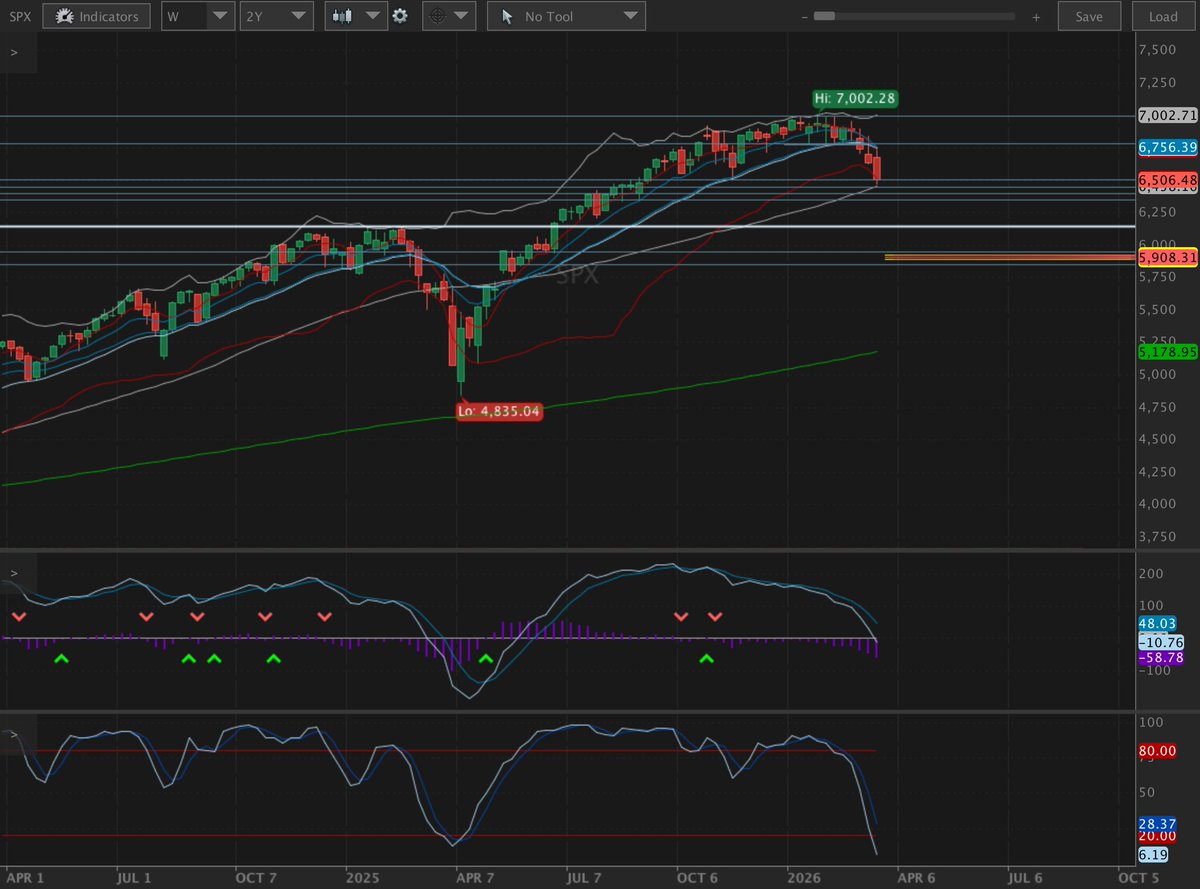Click the APR 7 date label
1200x889 pixels.
tap(476, 877)
